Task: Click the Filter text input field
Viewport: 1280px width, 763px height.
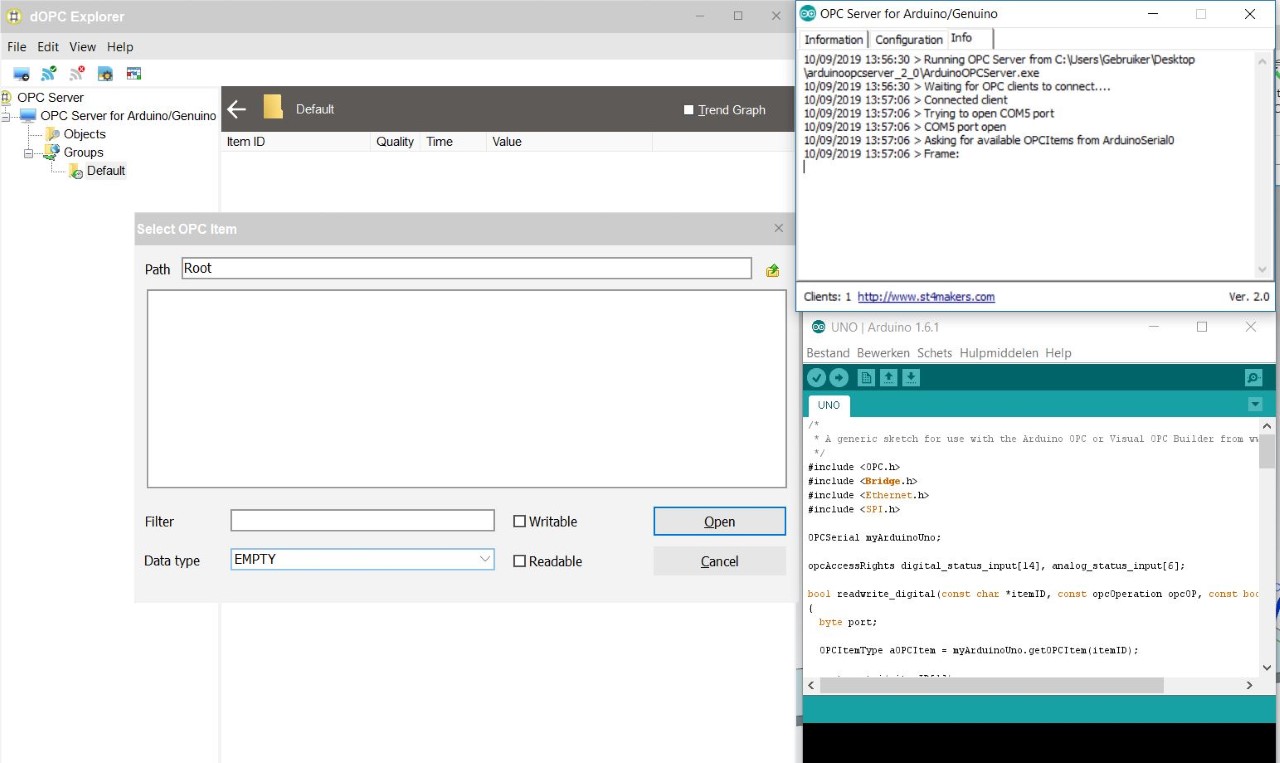Action: 362,521
